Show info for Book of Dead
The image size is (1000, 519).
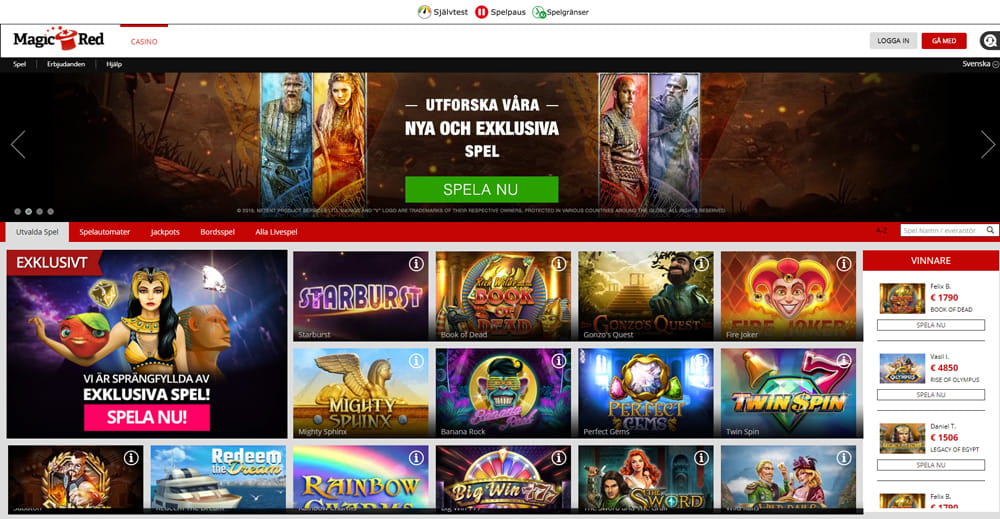559,263
